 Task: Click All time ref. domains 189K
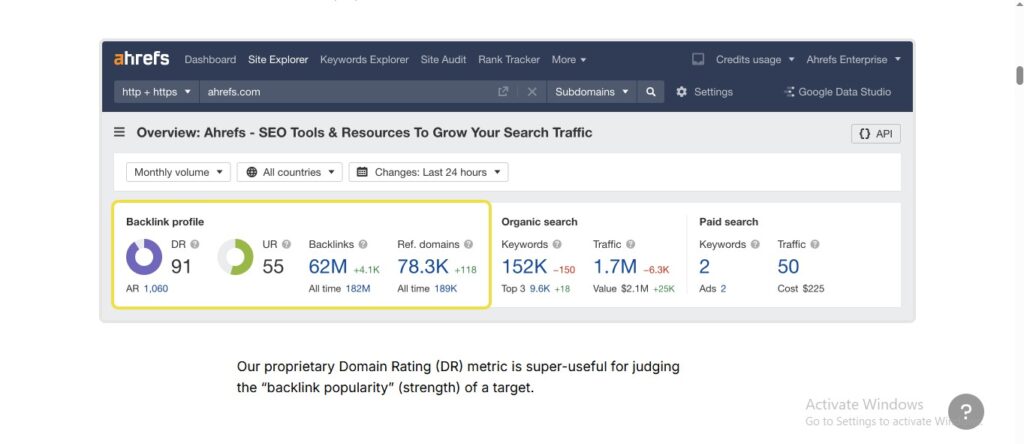445,288
